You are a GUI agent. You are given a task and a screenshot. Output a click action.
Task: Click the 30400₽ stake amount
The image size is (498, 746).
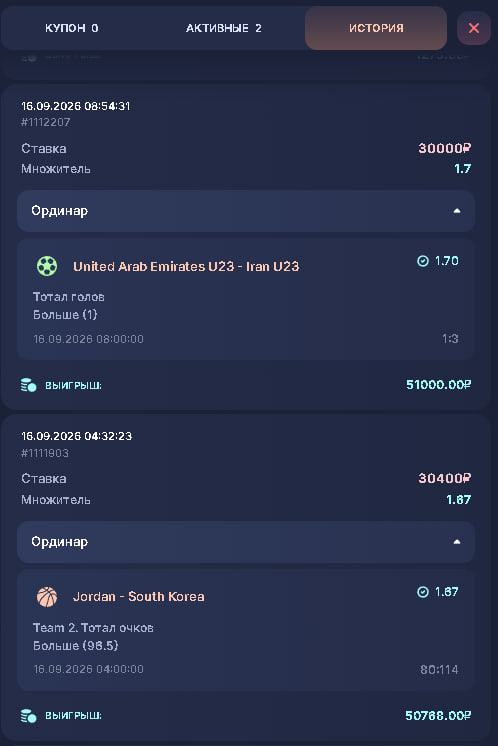point(445,478)
